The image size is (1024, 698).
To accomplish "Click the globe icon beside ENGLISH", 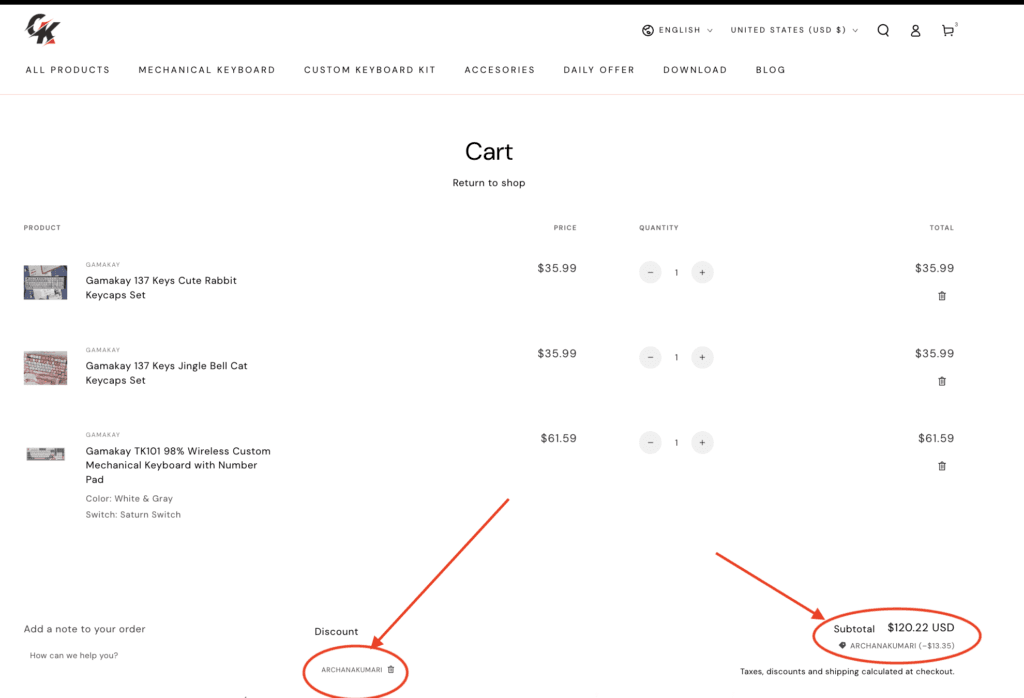I will (x=648, y=30).
